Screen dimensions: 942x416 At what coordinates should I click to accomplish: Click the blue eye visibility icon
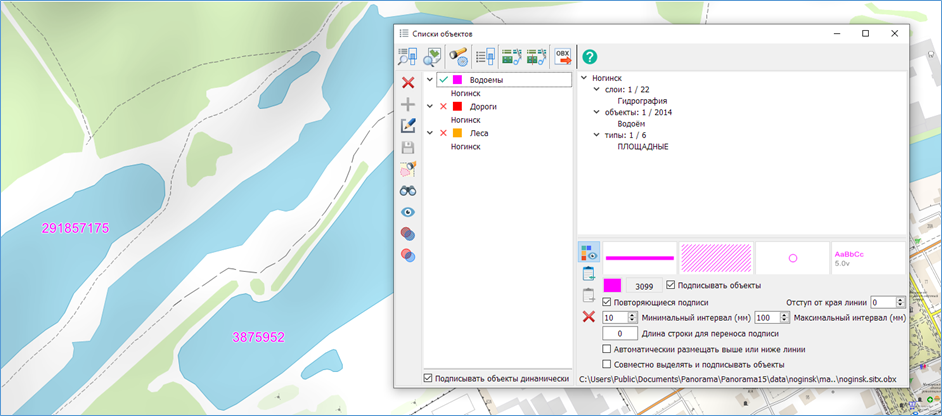[408, 212]
